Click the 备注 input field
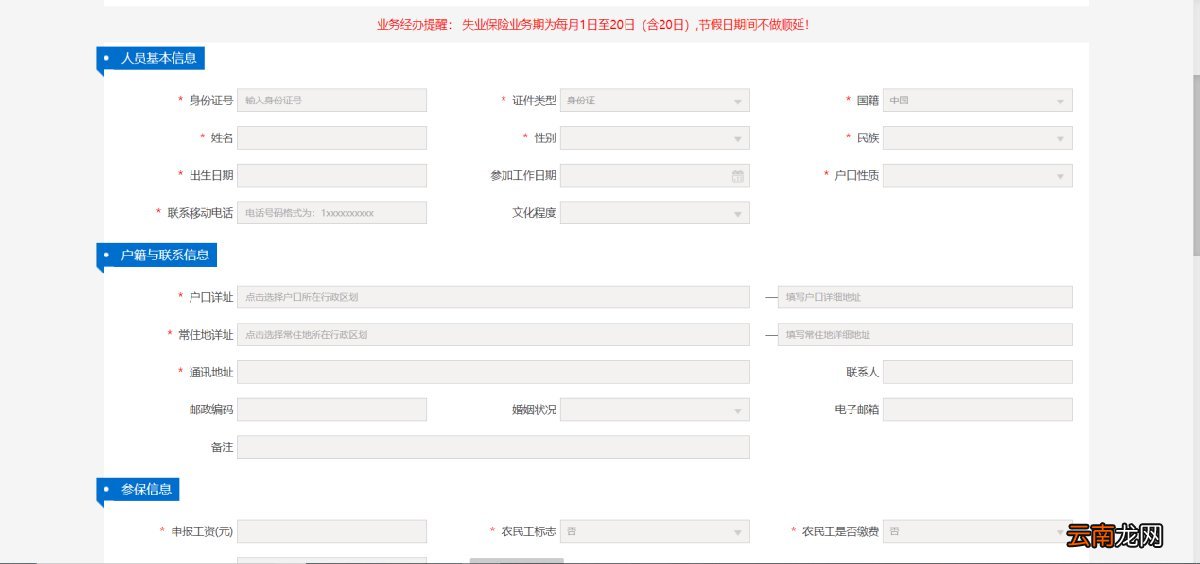1200x564 pixels. pyautogui.click(x=493, y=447)
